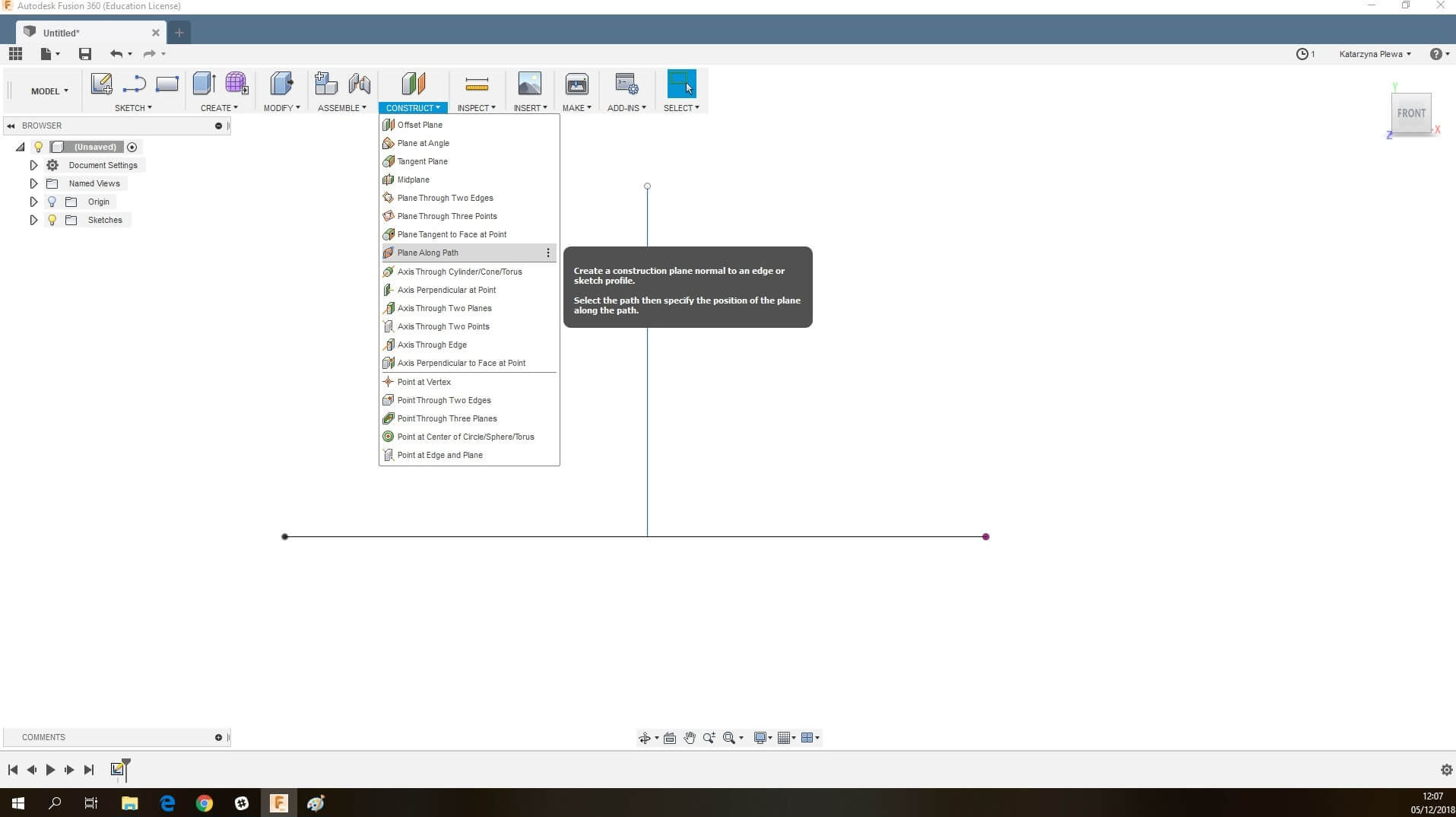Open the timeline settings gear
1456x817 pixels.
(x=1446, y=770)
